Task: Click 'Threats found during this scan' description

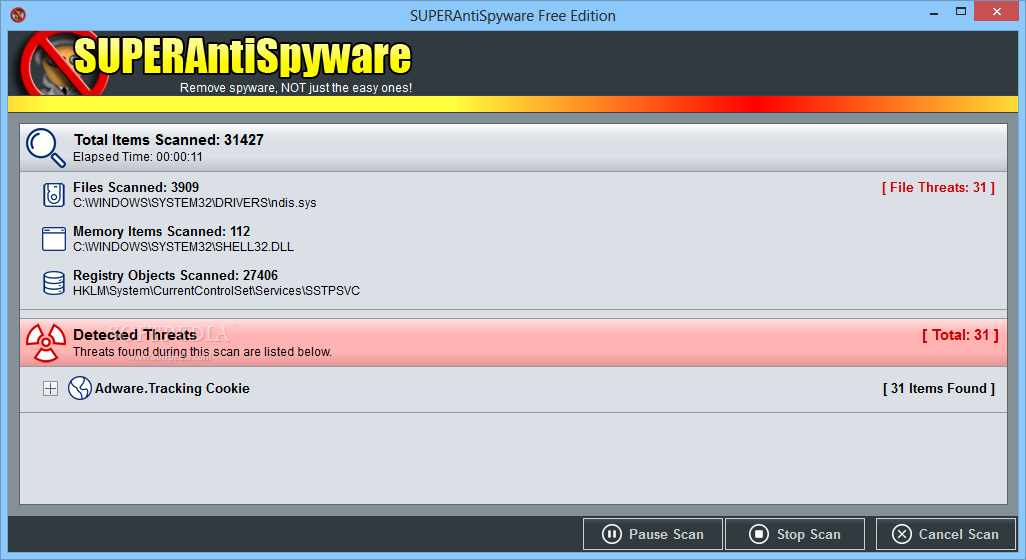Action: pos(203,352)
